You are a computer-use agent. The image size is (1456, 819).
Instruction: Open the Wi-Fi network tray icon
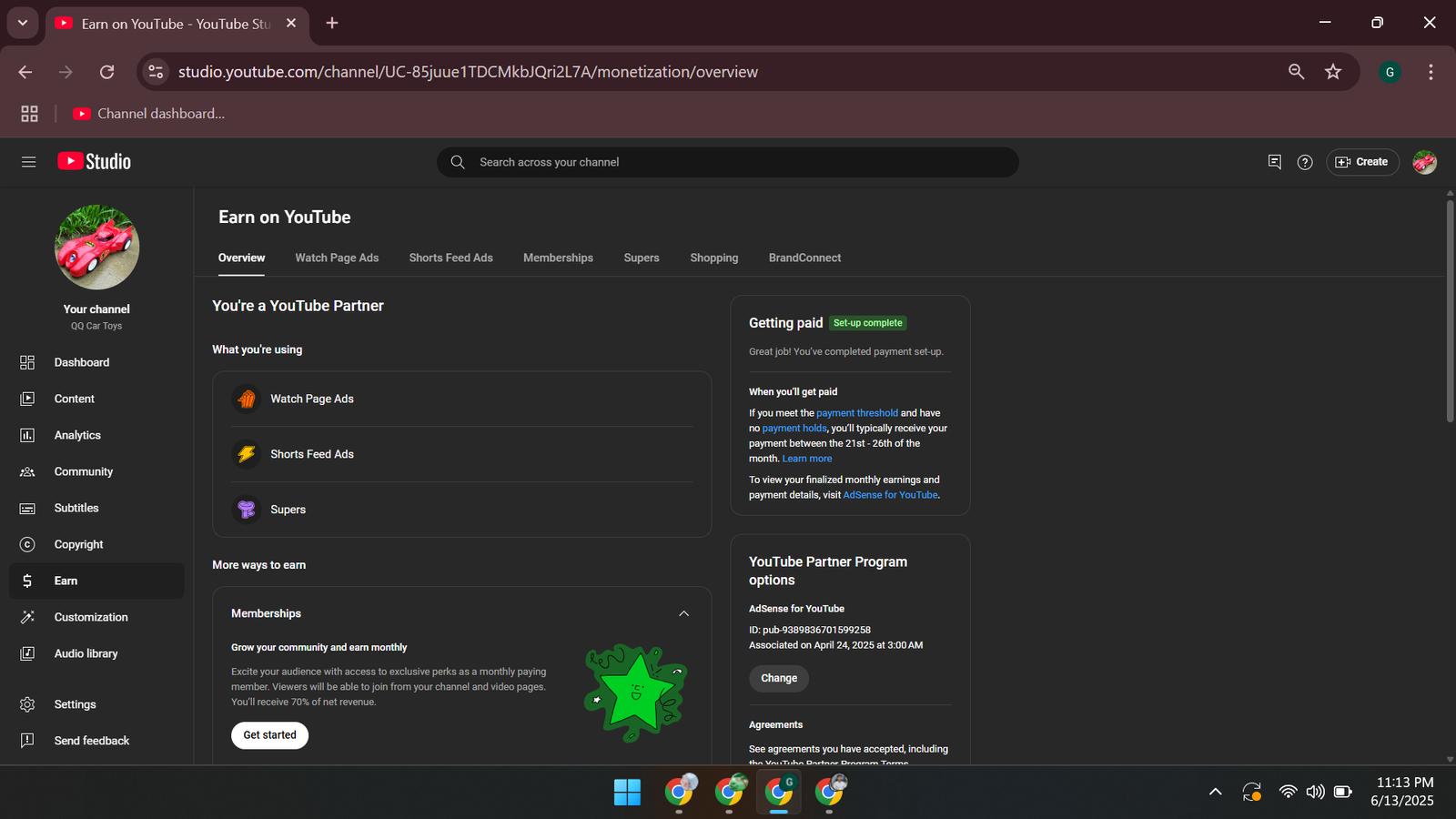click(x=1288, y=792)
